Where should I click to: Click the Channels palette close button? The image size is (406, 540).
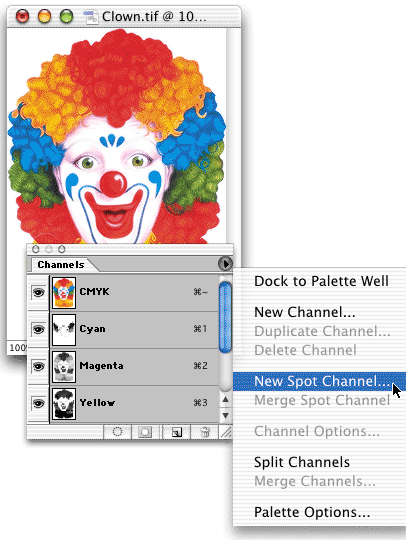click(x=35, y=249)
